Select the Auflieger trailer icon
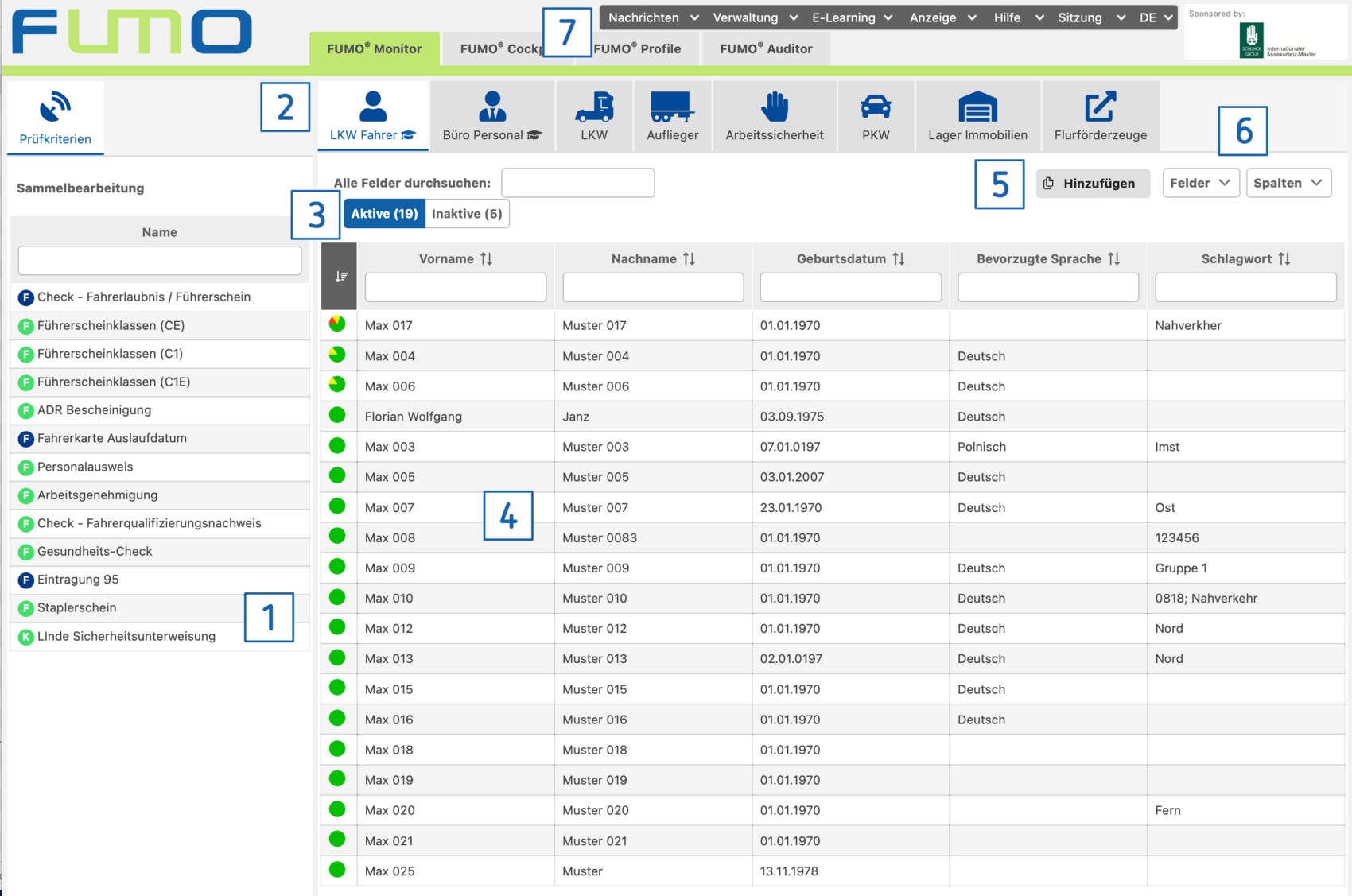 click(671, 107)
